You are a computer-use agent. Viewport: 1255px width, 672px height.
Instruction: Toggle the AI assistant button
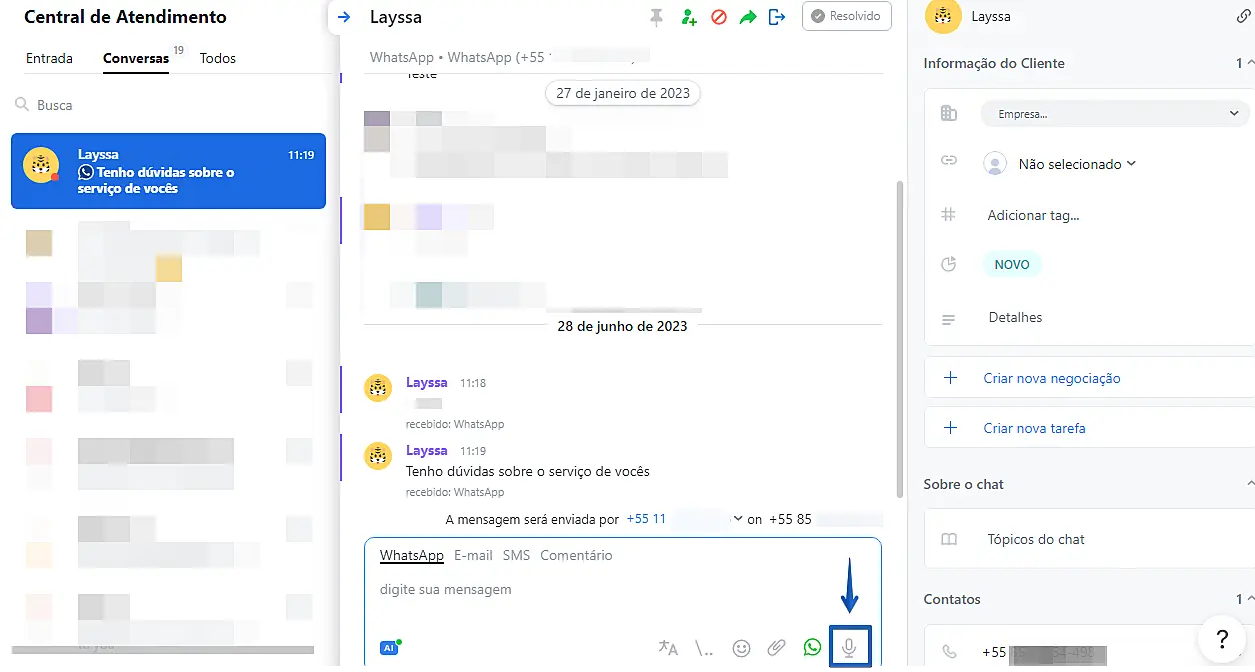[390, 647]
